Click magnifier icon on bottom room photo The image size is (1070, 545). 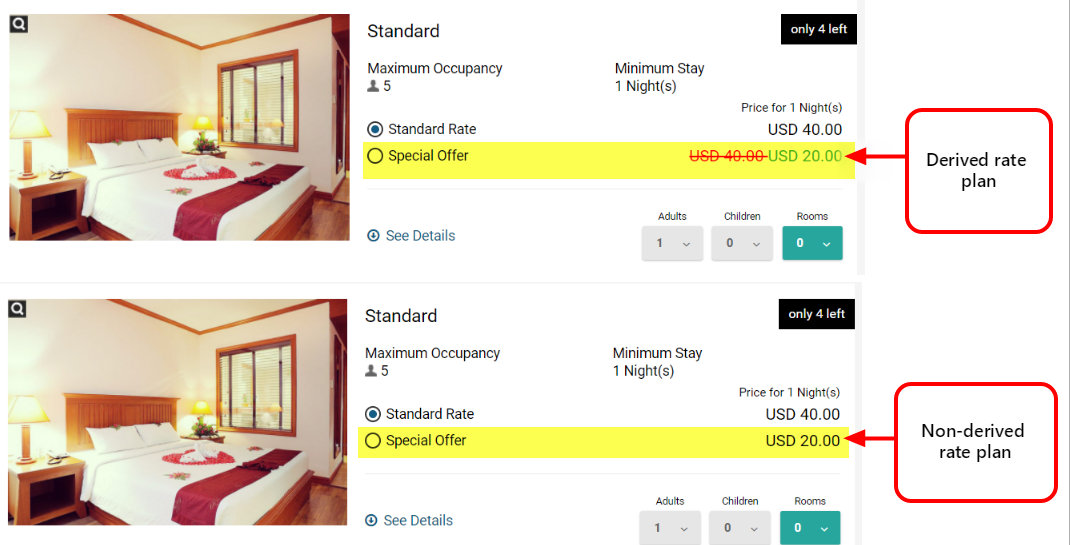pos(17,308)
